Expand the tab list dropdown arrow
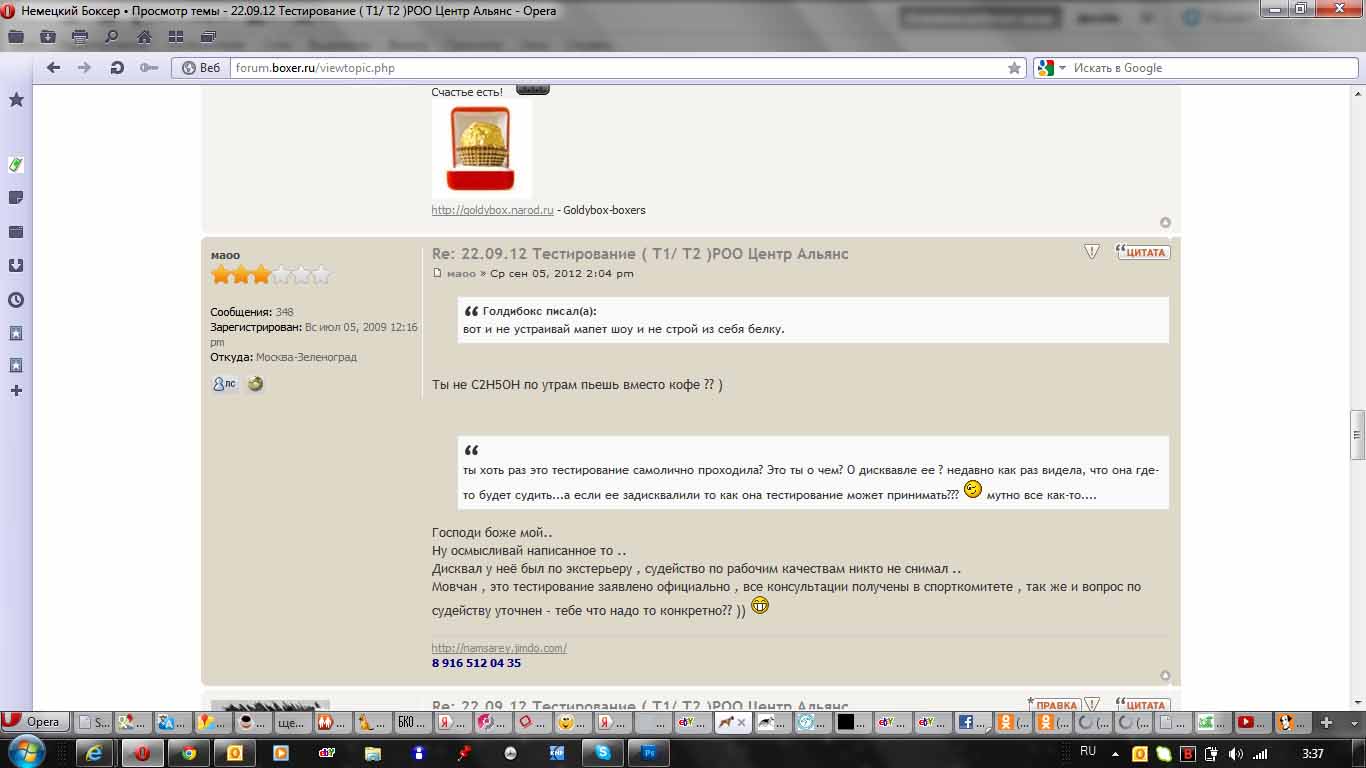Image resolution: width=1366 pixels, height=768 pixels. click(1352, 722)
